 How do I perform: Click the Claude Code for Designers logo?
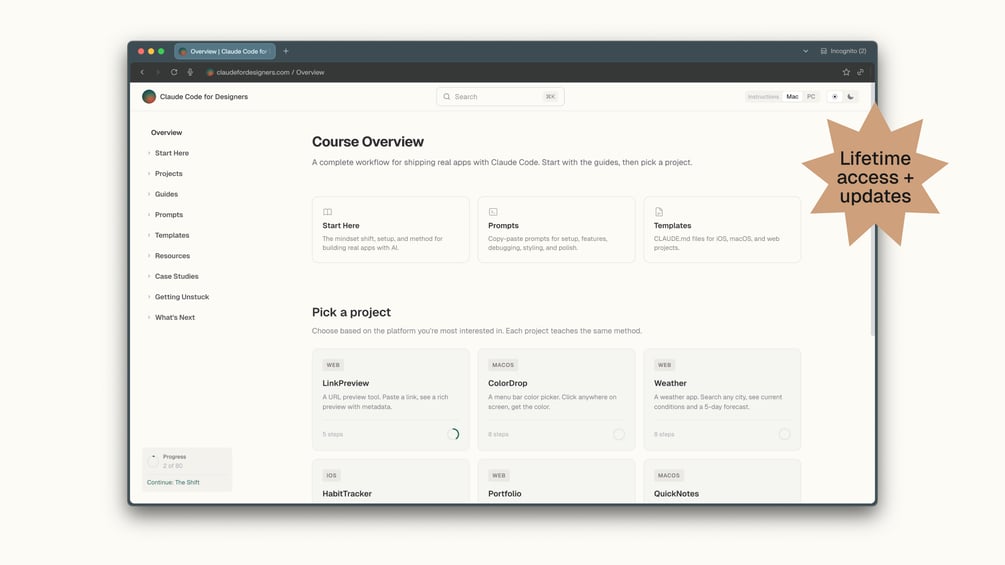tap(149, 97)
